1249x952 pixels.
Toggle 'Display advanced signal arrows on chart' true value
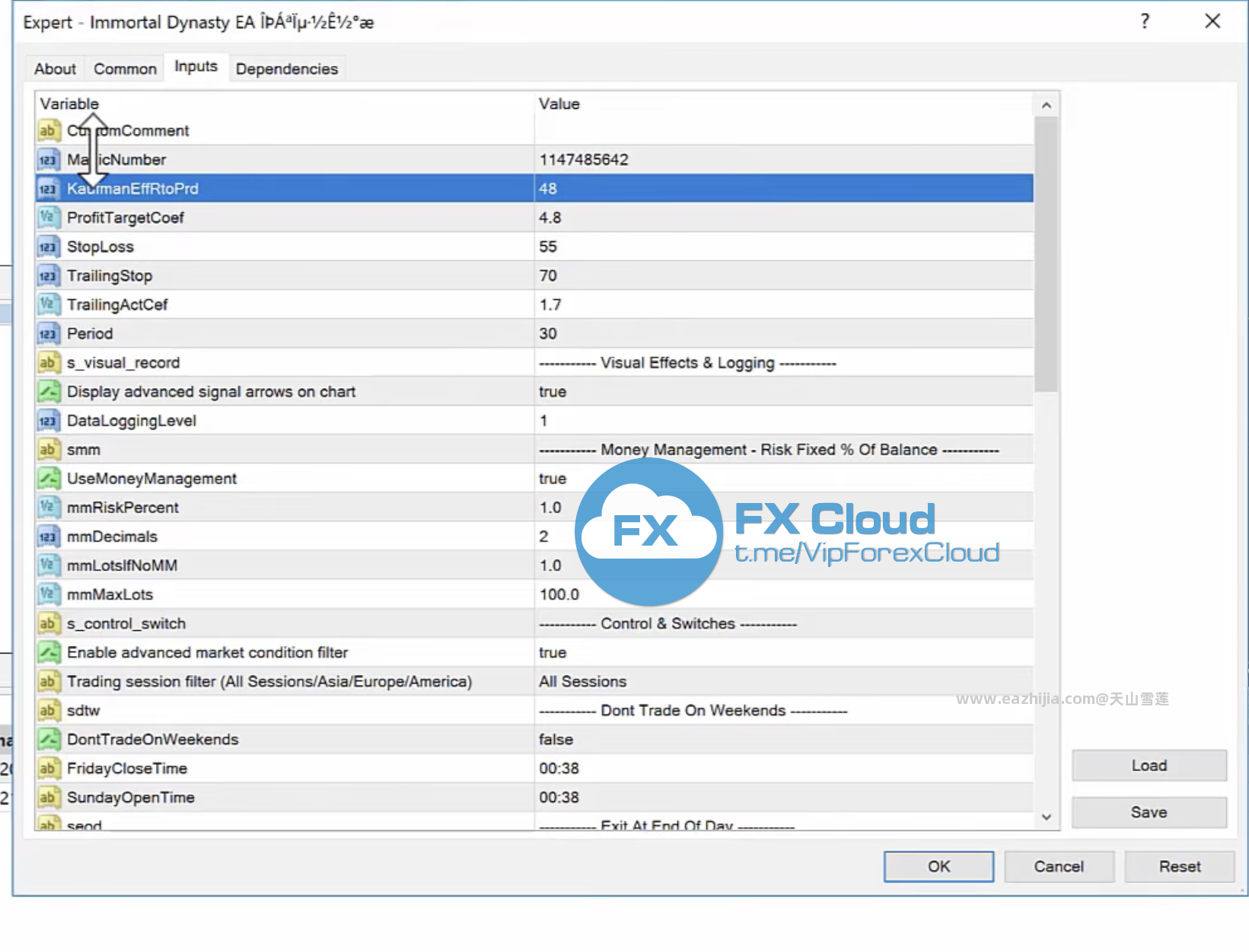click(x=553, y=392)
